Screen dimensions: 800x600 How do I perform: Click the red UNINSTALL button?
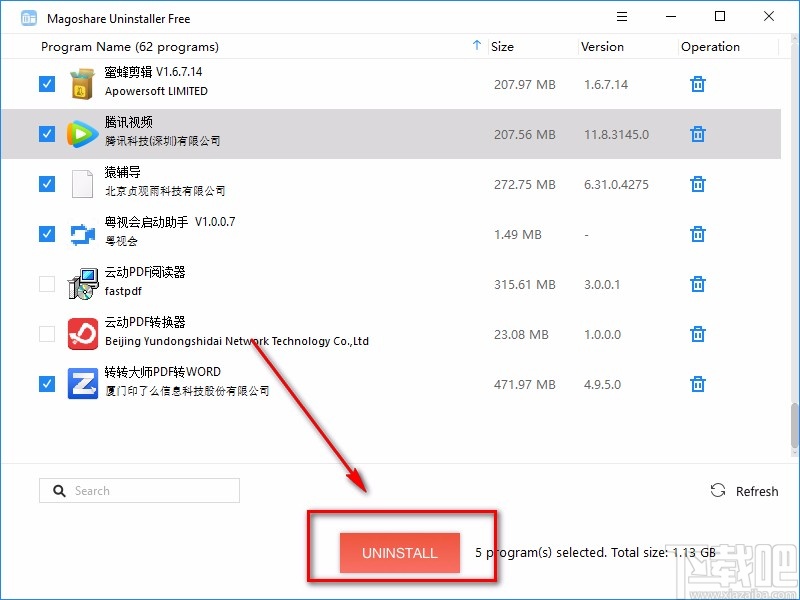(399, 553)
